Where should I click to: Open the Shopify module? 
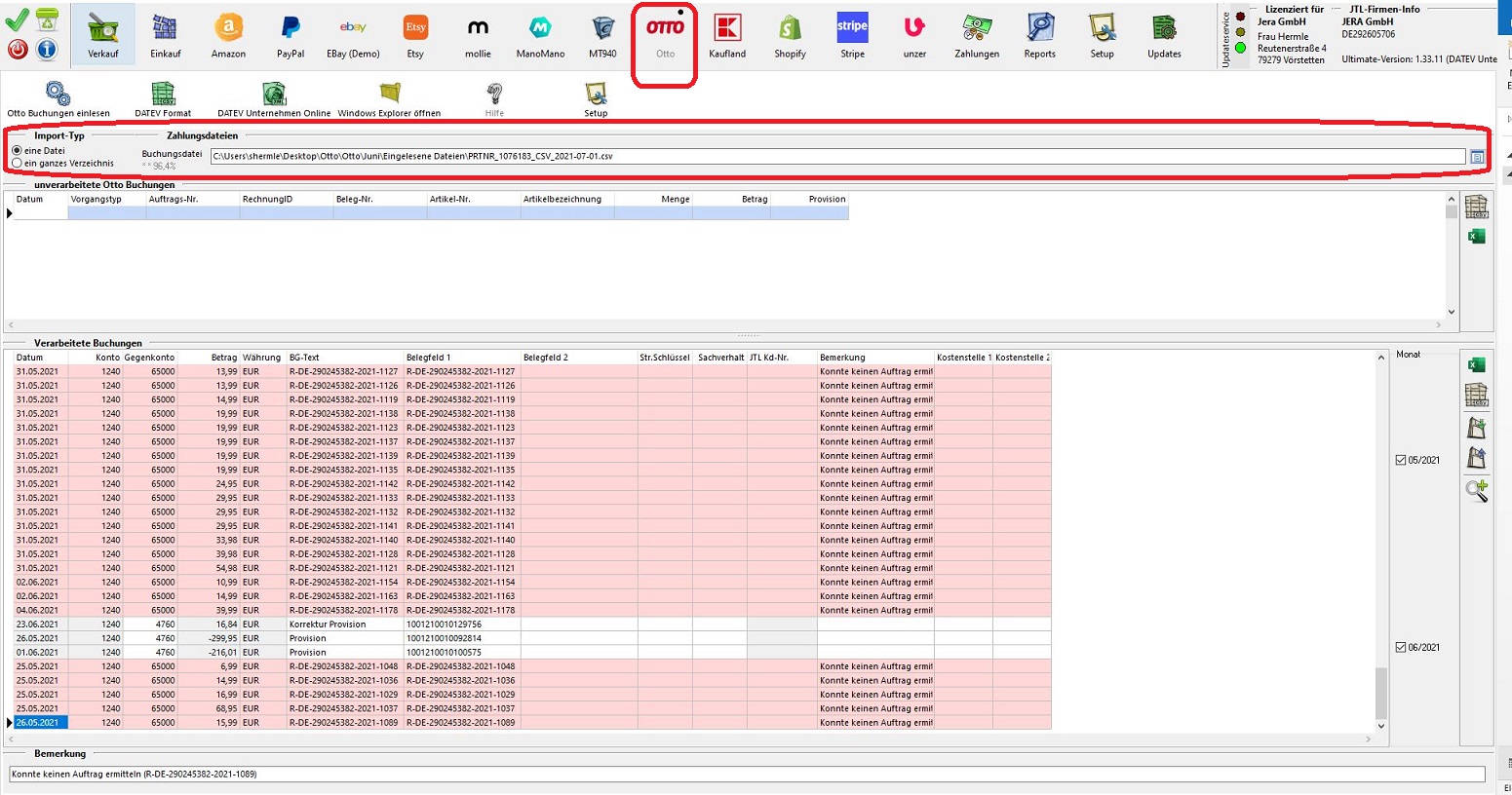click(790, 36)
